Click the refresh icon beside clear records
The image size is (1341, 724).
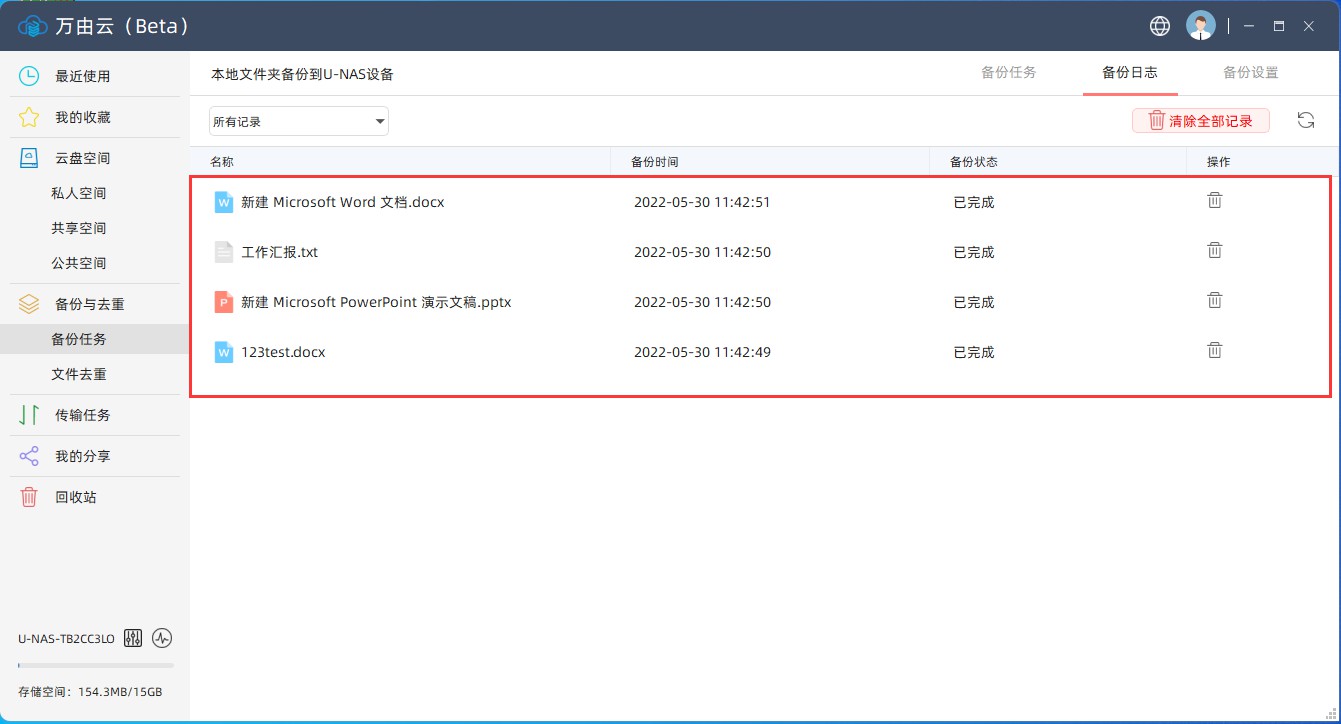pyautogui.click(x=1305, y=121)
